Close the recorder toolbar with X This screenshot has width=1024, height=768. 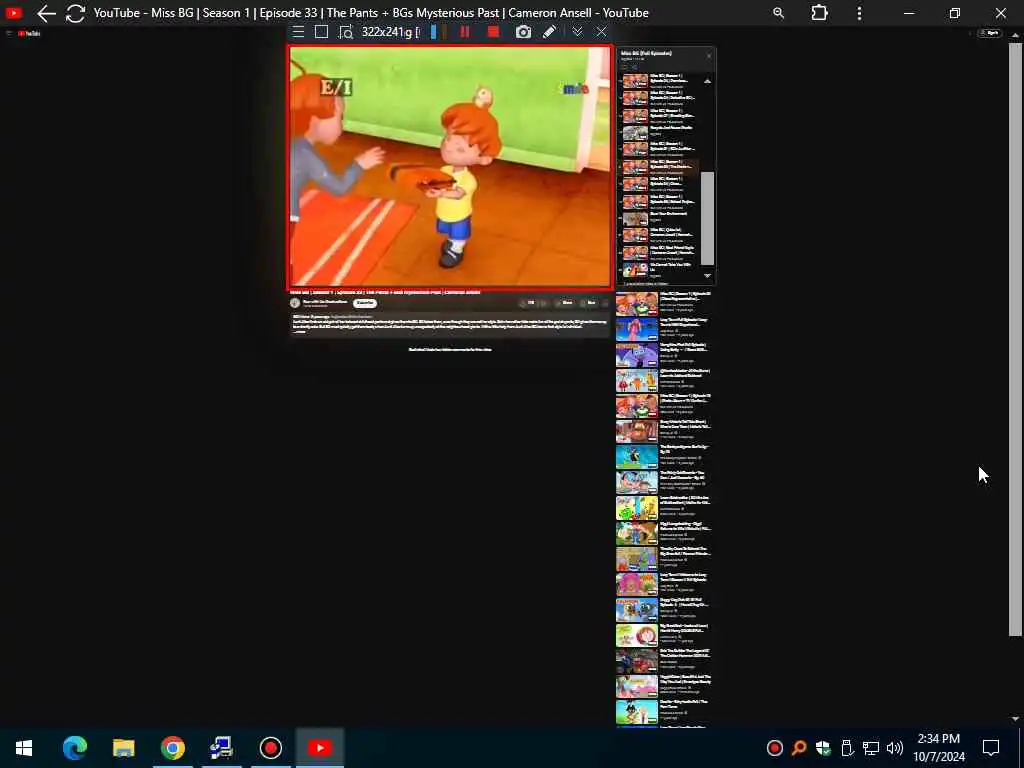pyautogui.click(x=601, y=32)
